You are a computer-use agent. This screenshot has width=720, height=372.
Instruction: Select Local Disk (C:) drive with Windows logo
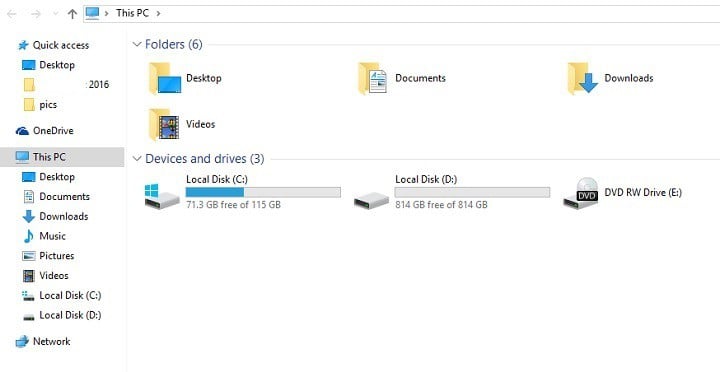point(162,197)
